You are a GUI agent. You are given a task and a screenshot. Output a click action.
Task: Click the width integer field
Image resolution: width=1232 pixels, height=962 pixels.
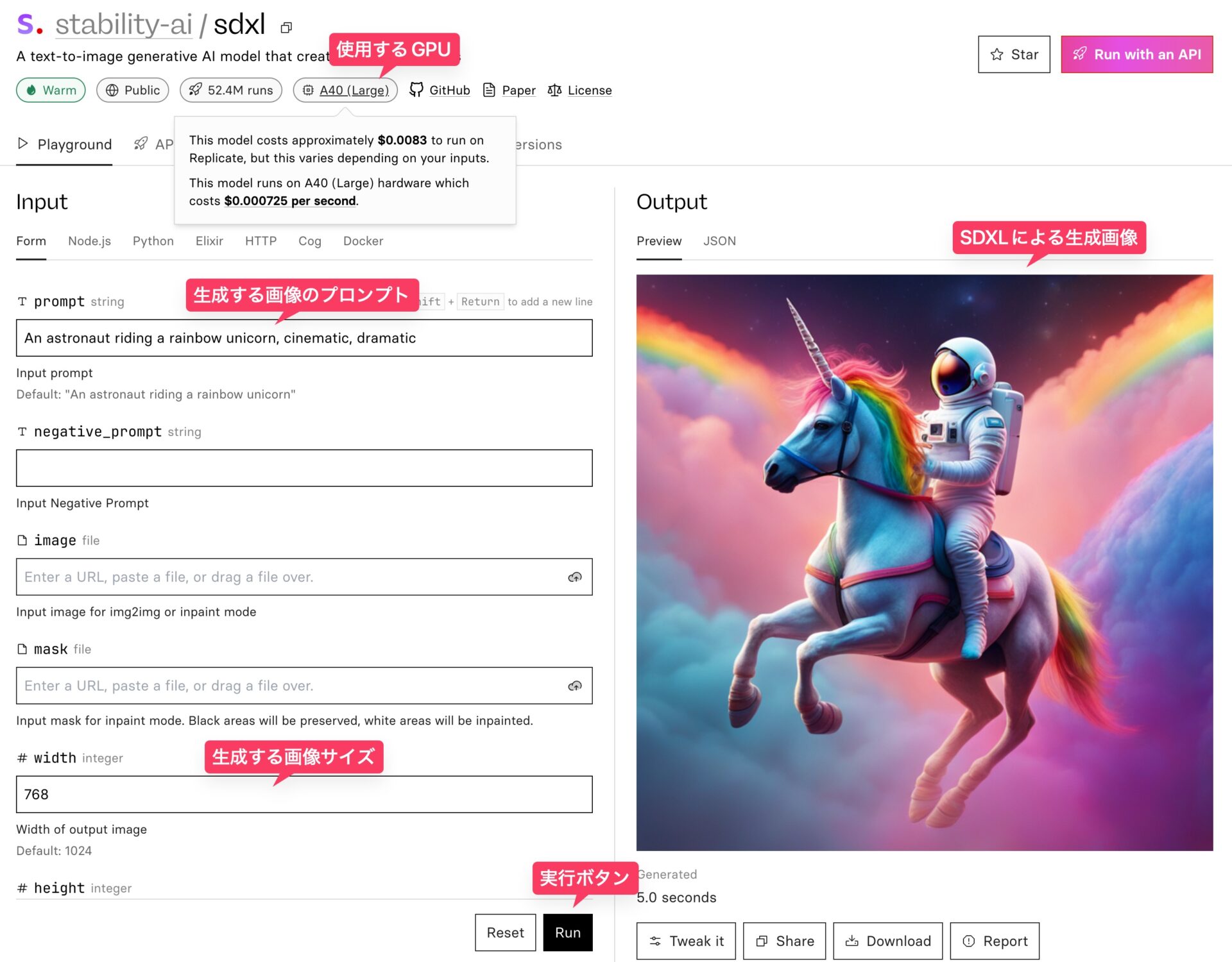click(x=304, y=795)
